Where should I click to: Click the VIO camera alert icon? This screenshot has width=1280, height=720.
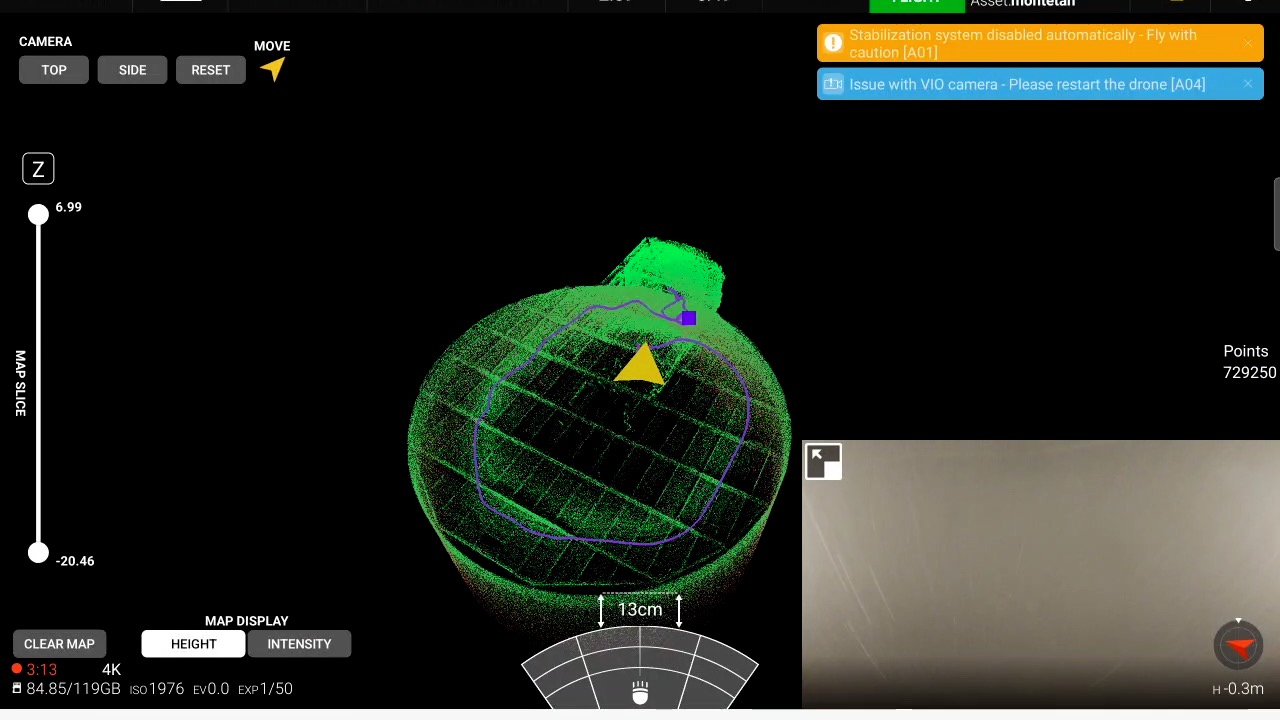click(x=833, y=84)
